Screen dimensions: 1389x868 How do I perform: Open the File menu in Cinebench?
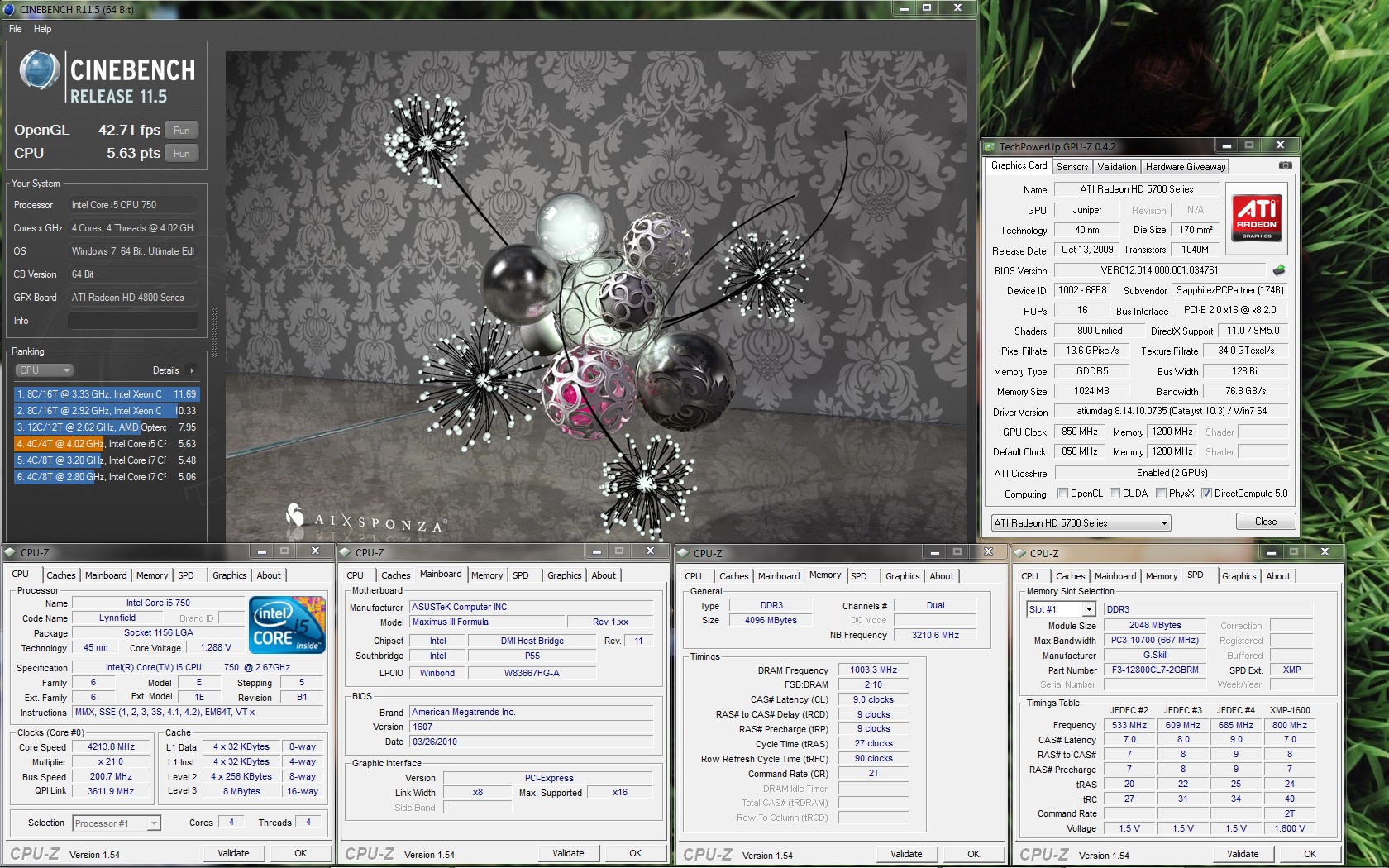tap(15, 29)
